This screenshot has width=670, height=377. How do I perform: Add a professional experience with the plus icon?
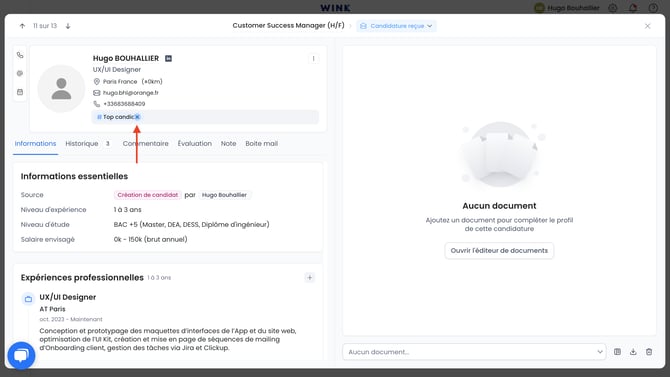[310, 278]
